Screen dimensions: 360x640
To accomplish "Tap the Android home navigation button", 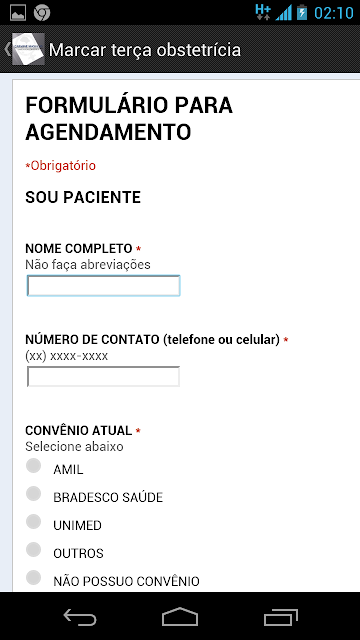I will (x=180, y=617).
